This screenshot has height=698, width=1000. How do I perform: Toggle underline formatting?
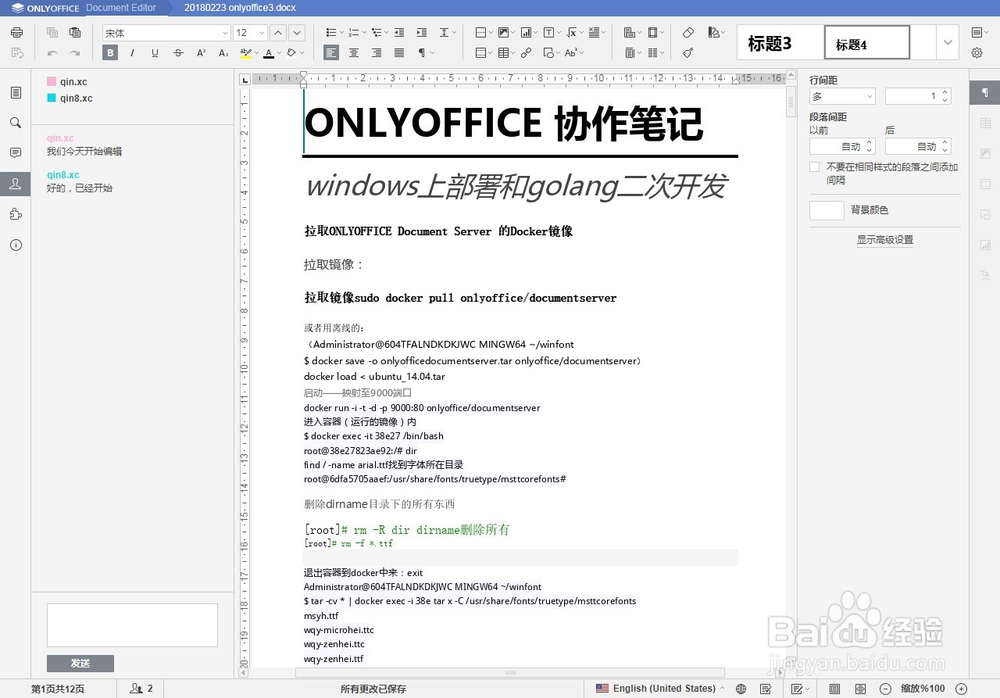[x=155, y=53]
